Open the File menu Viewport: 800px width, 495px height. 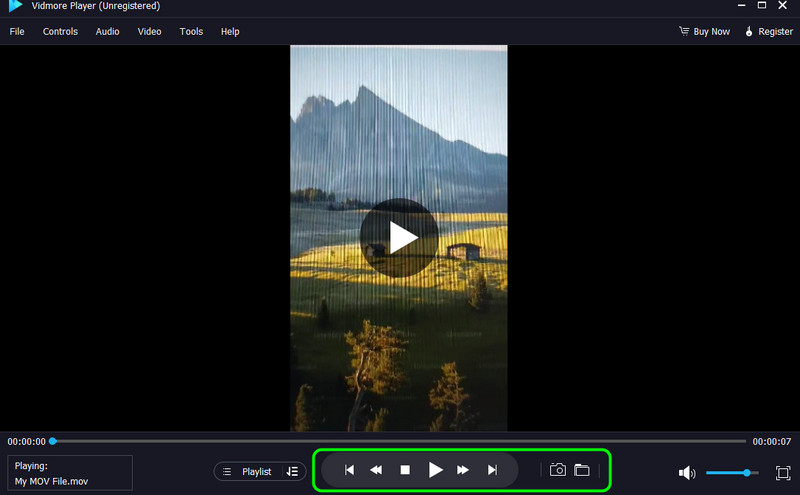tap(17, 32)
